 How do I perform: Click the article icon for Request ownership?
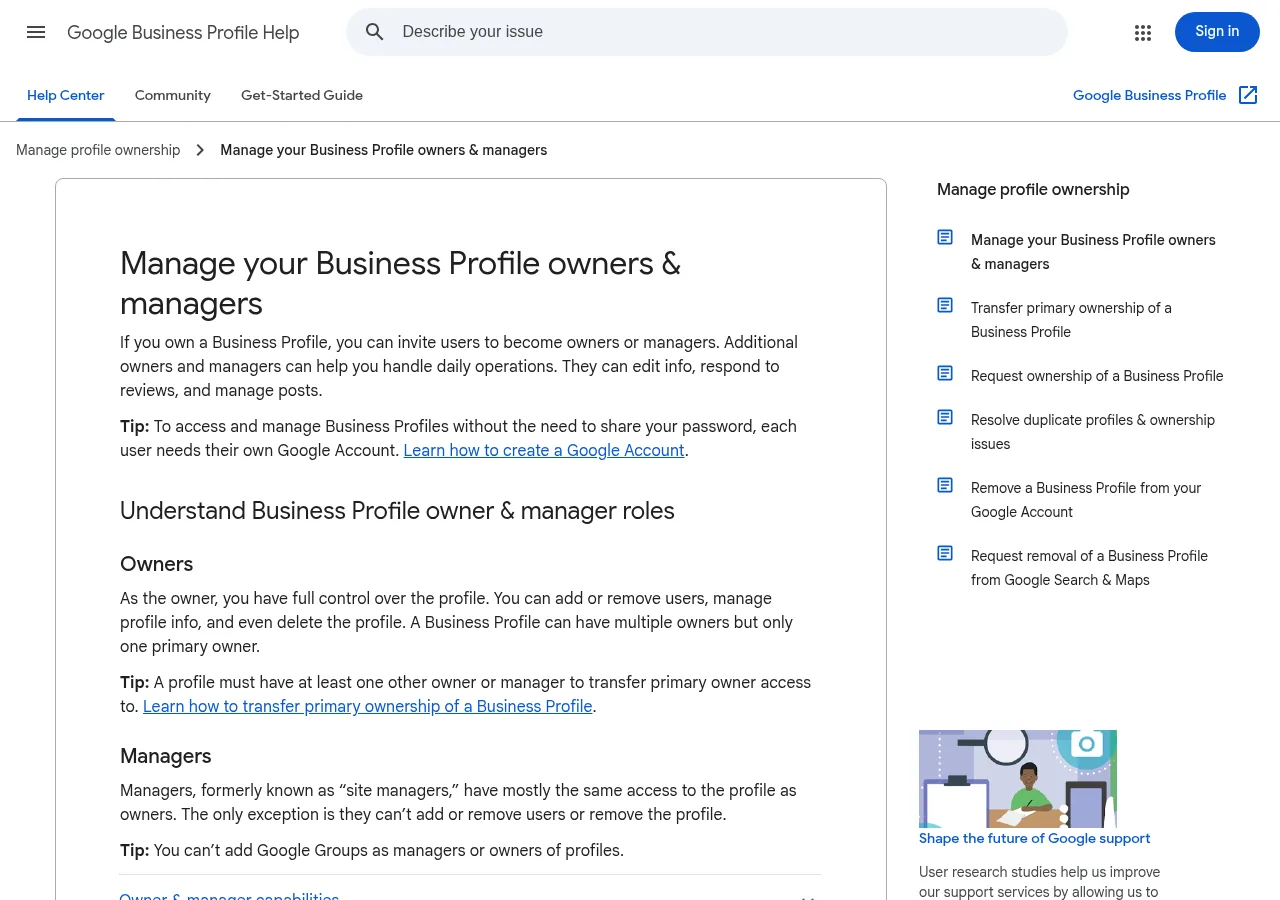click(945, 373)
